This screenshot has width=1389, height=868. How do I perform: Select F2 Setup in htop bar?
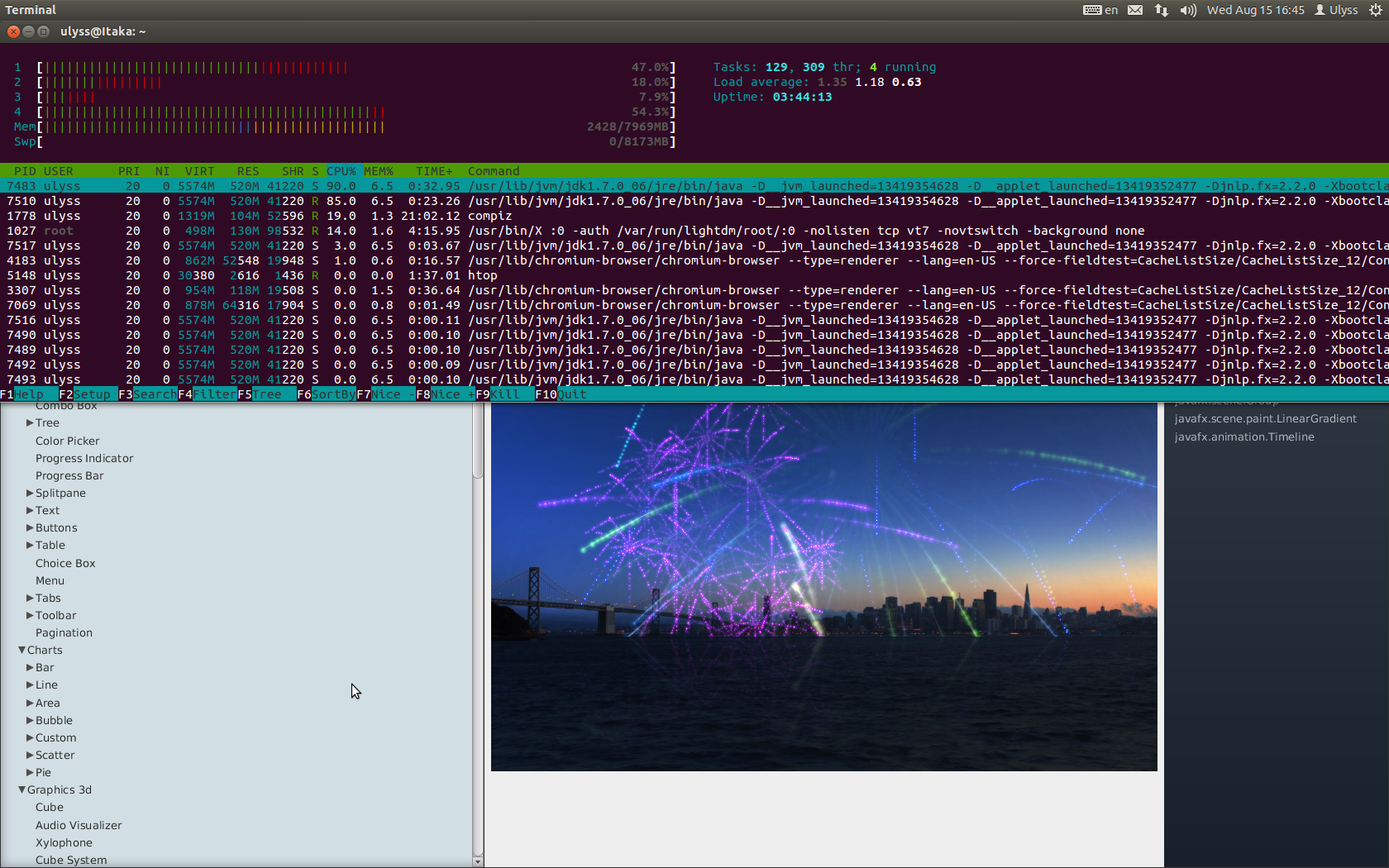pos(91,394)
